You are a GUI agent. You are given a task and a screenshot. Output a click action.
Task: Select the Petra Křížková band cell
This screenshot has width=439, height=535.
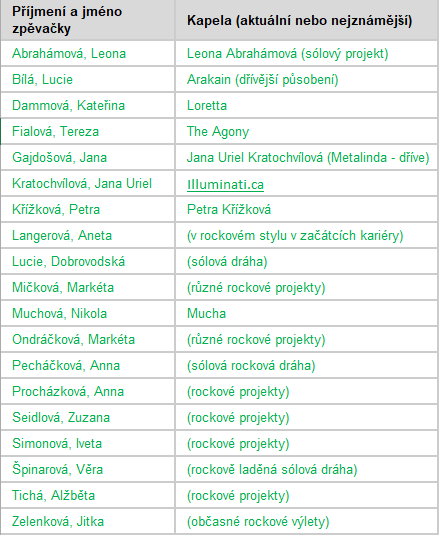pos(307,209)
